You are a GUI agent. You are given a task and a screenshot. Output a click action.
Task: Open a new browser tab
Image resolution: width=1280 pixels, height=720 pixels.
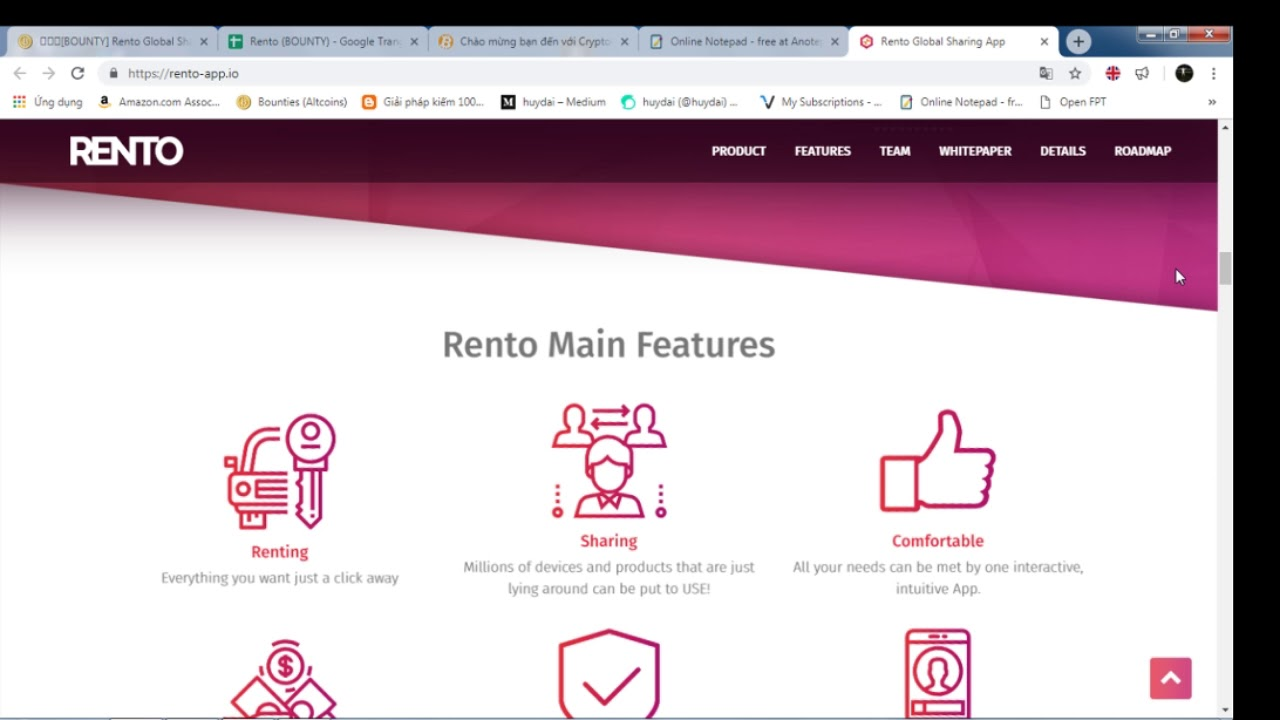(x=1078, y=42)
